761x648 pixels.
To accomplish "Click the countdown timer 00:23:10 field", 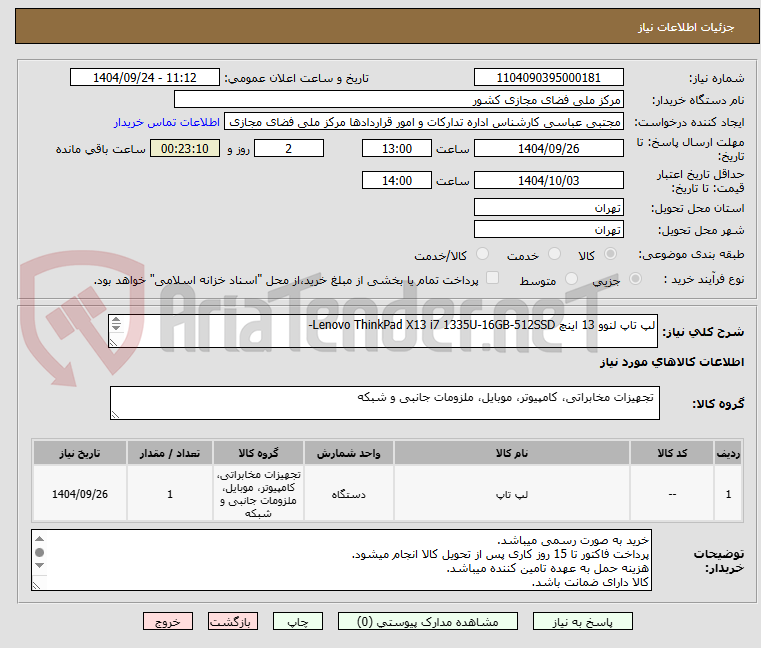I will coord(184,149).
